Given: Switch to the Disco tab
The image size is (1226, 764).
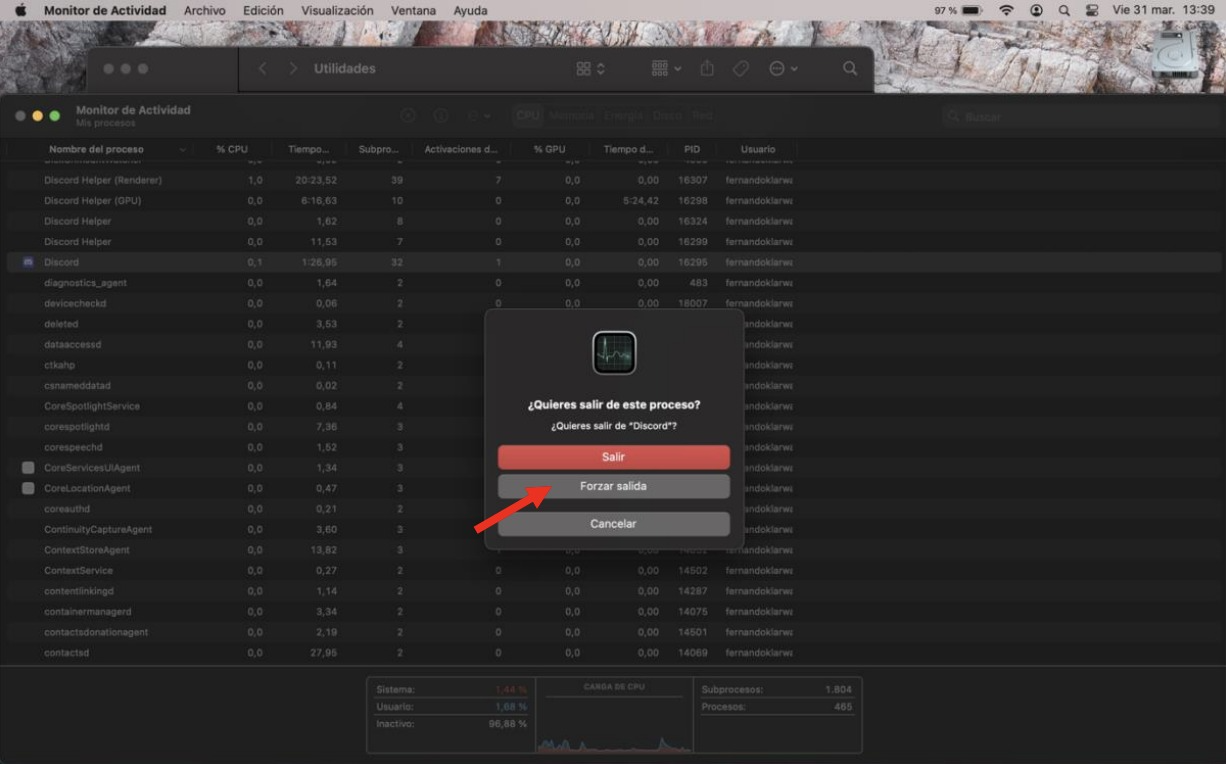Looking at the screenshot, I should 666,116.
